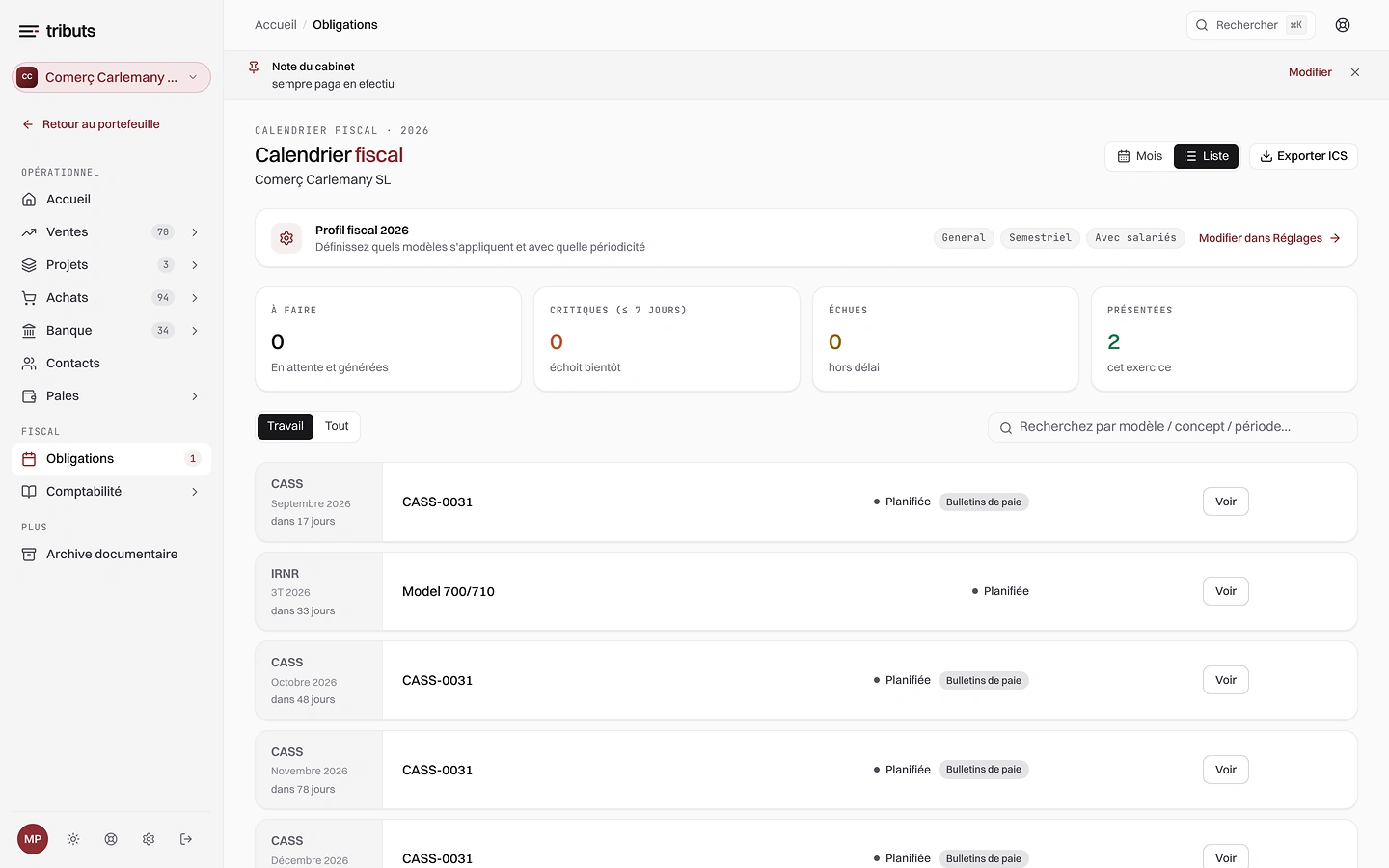Viewport: 1389px width, 868px height.
Task: Switch theme using the sun icon
Action: [x=73, y=839]
